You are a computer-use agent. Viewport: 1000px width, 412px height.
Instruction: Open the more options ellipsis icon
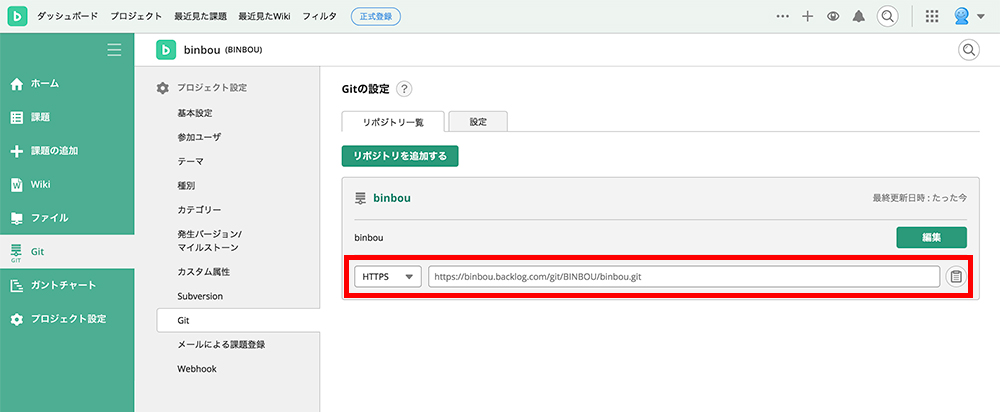(783, 17)
